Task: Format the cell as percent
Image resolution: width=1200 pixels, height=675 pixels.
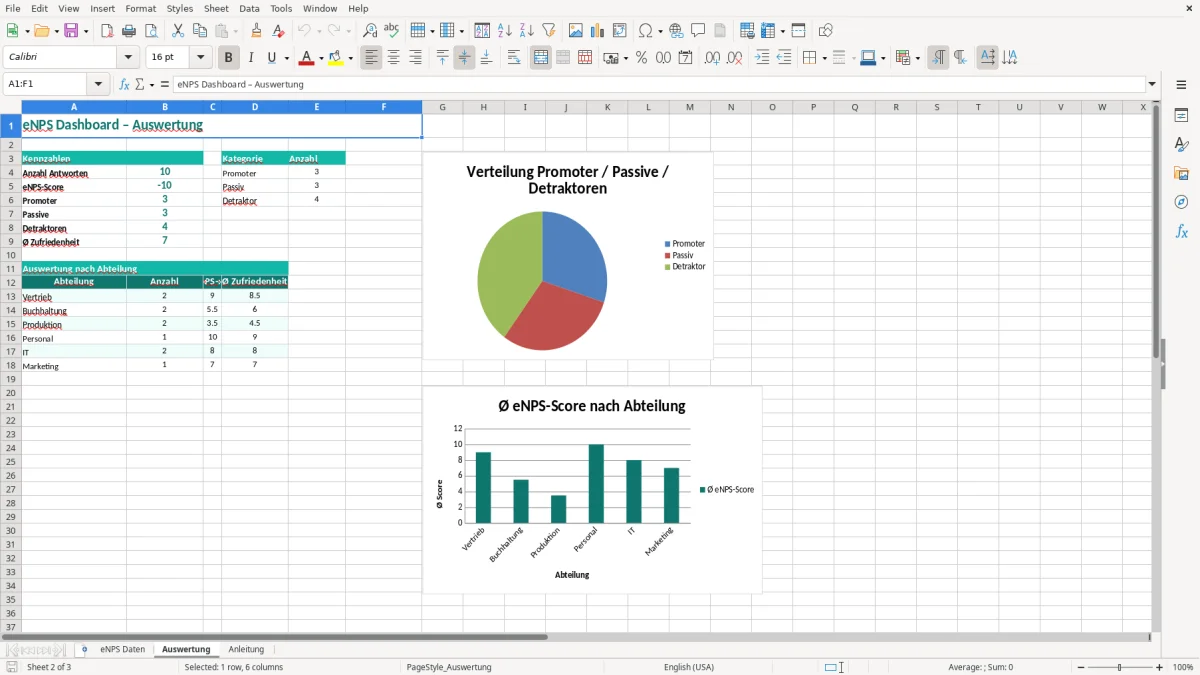Action: [x=641, y=58]
